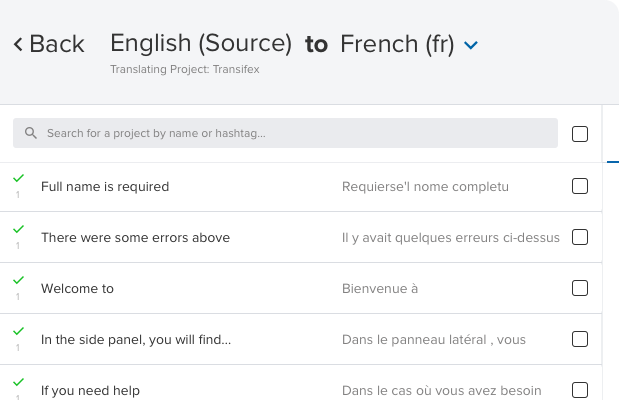
Task: Tick the 'If you need help' row checkbox
Action: click(x=580, y=390)
